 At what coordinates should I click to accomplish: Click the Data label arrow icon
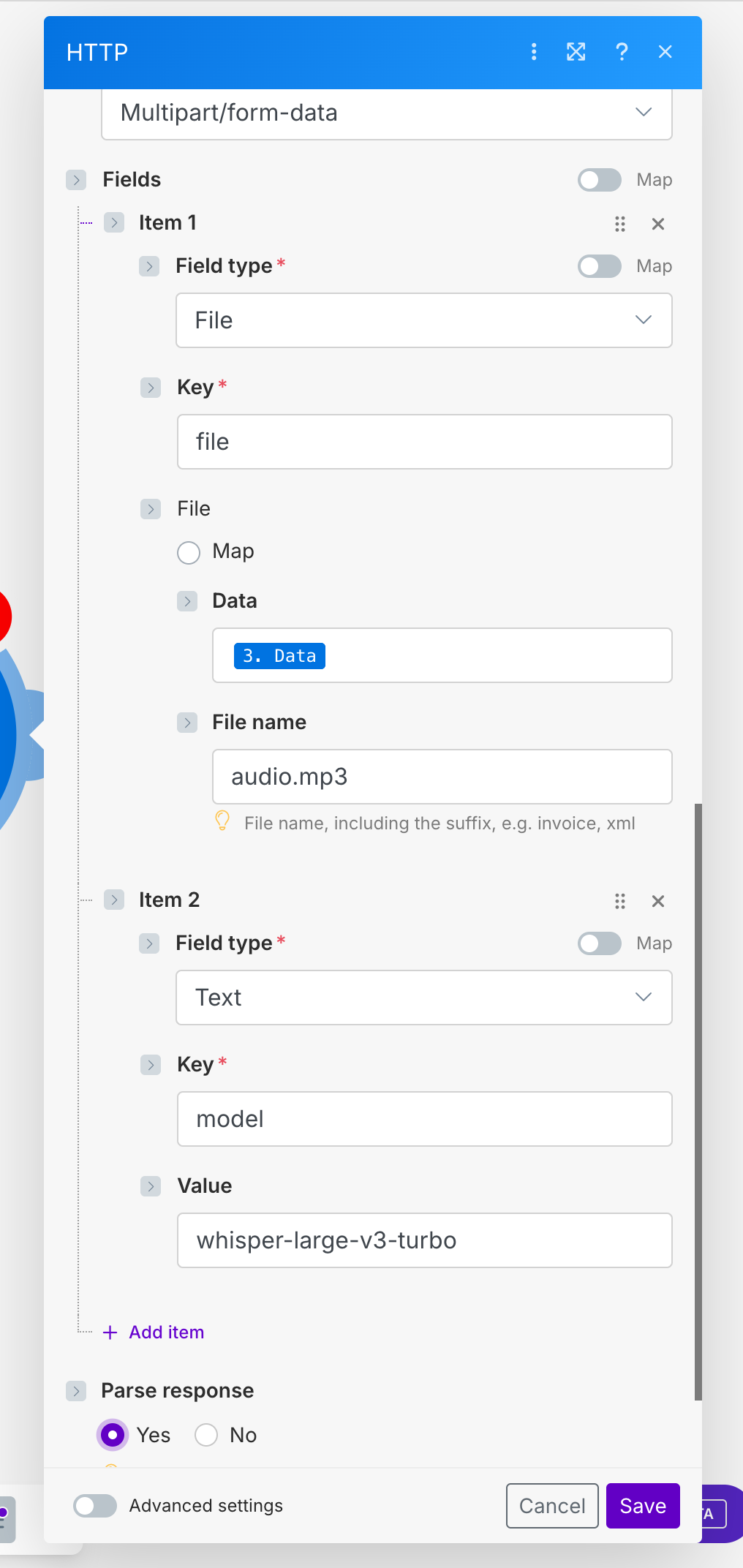[x=187, y=601]
